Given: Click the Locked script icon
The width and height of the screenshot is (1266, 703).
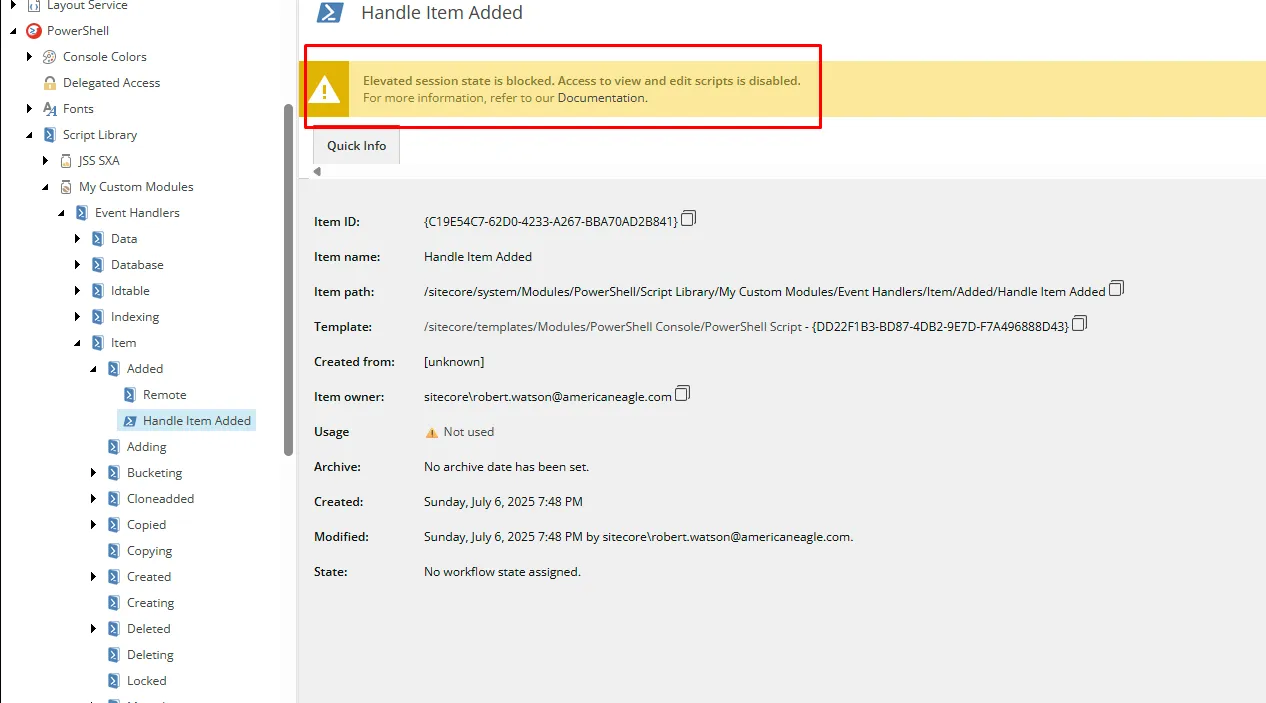Looking at the screenshot, I should tap(114, 681).
